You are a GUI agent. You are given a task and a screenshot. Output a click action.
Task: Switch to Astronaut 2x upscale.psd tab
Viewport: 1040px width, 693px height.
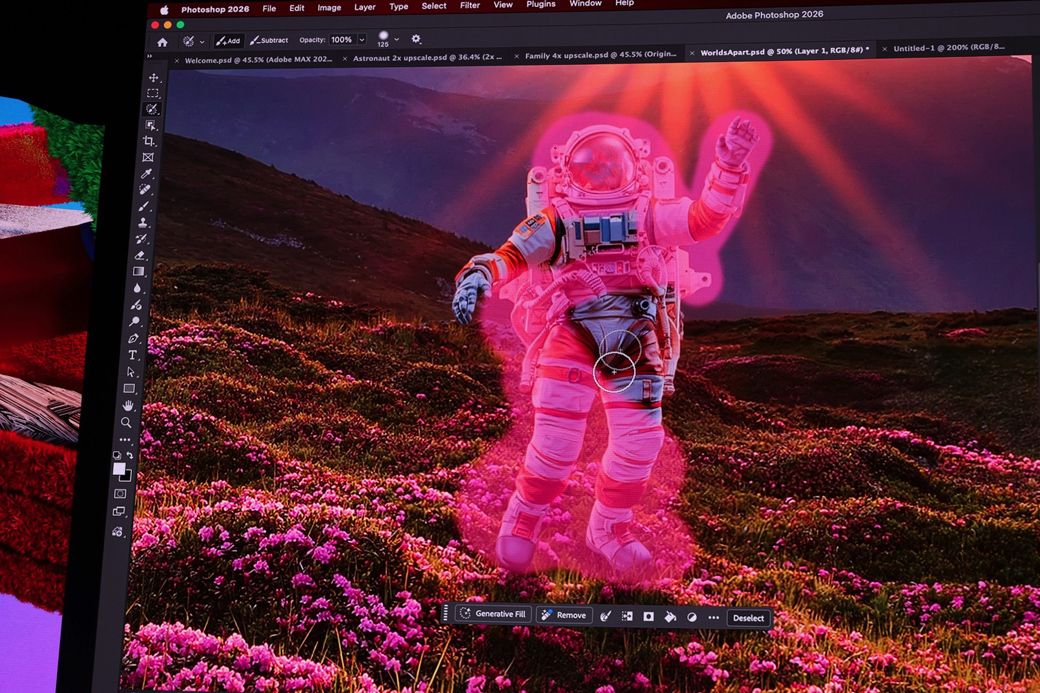pyautogui.click(x=427, y=57)
